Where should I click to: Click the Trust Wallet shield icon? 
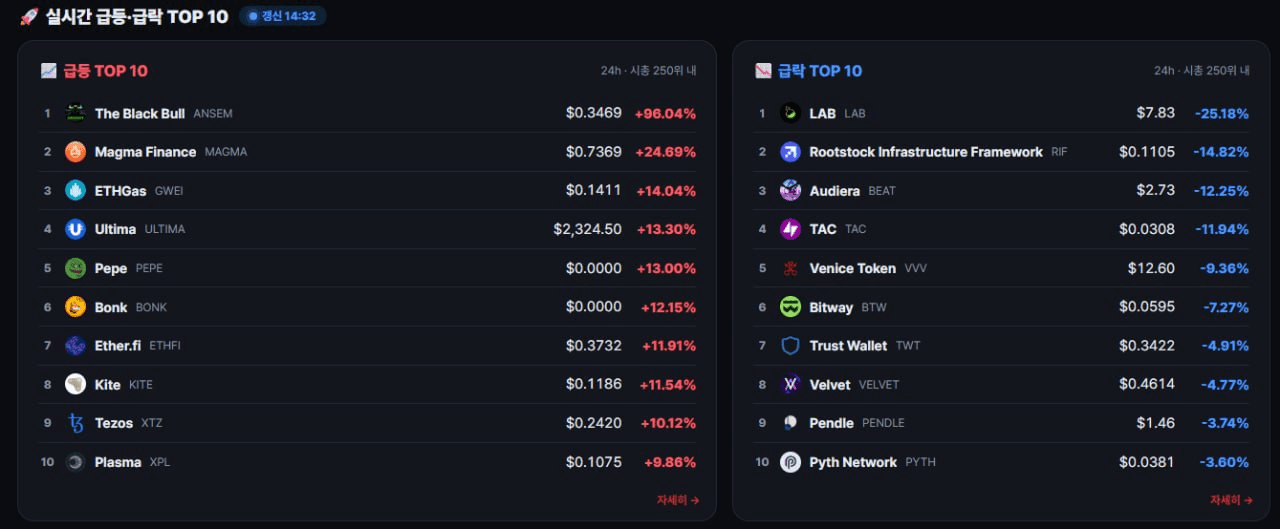click(x=790, y=346)
